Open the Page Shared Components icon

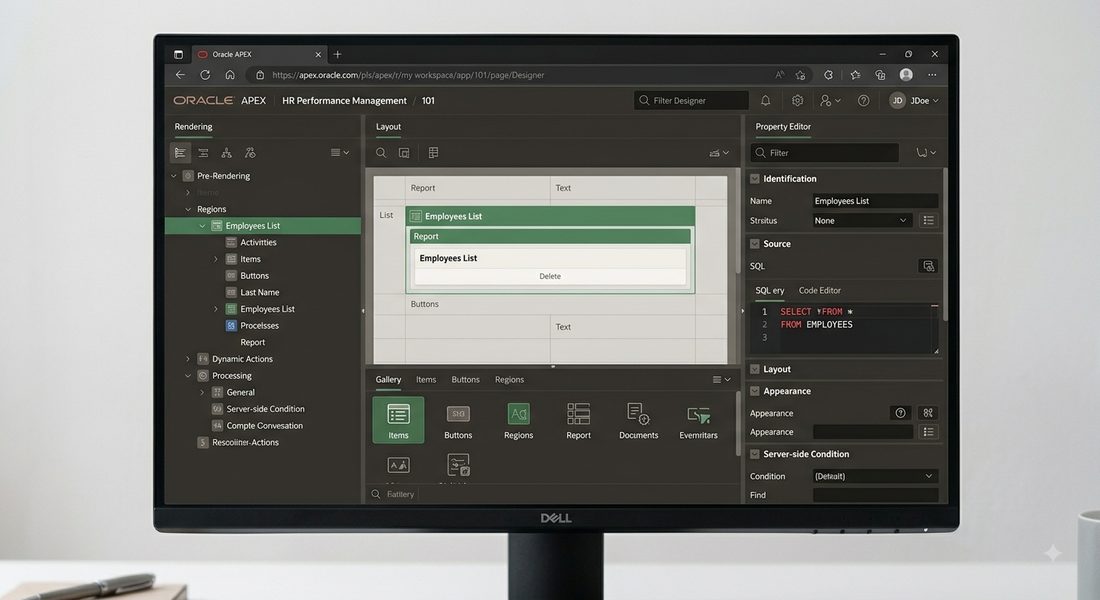click(250, 152)
